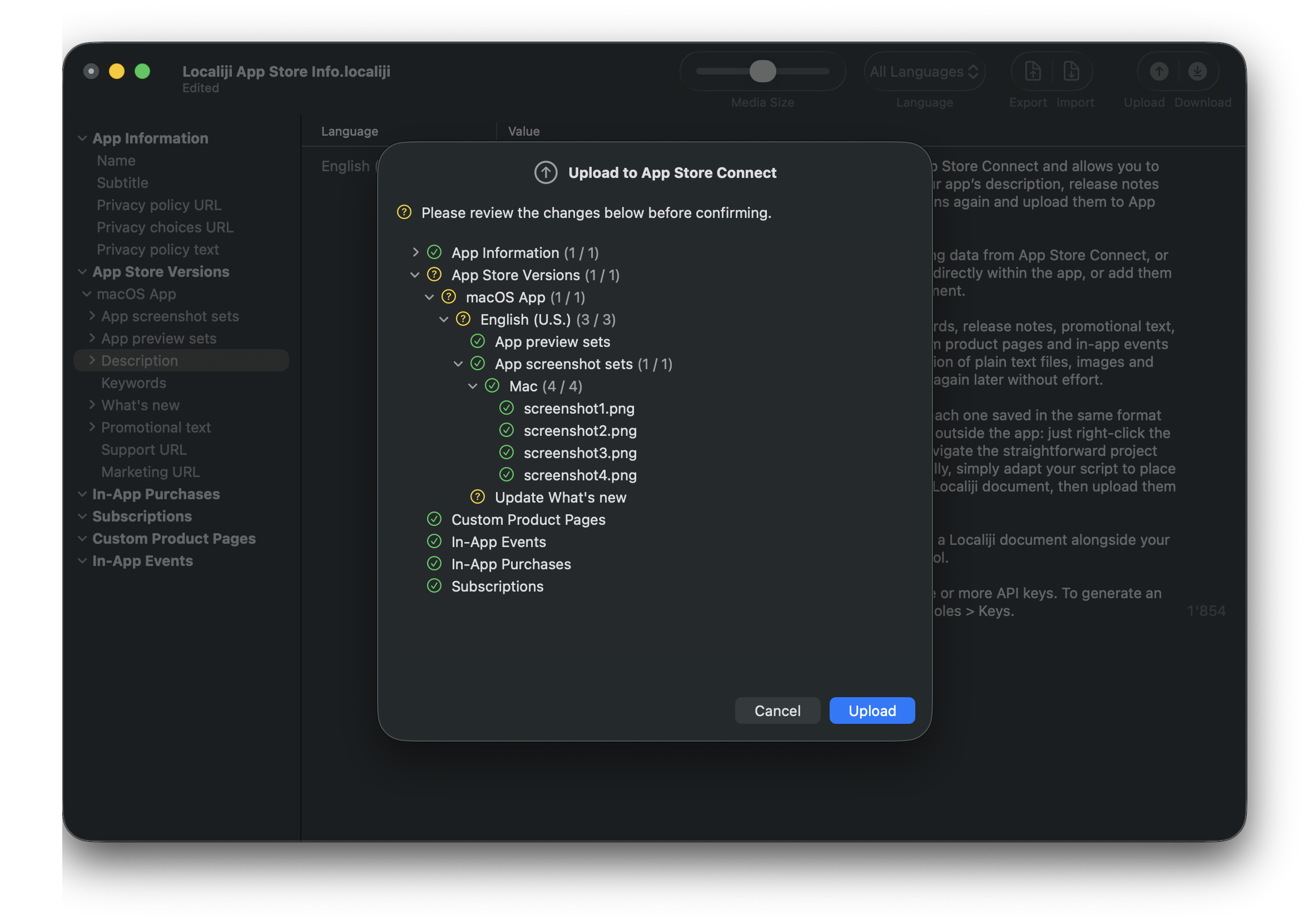Collapse the Mac (4 / 4) screenshot set

[473, 386]
